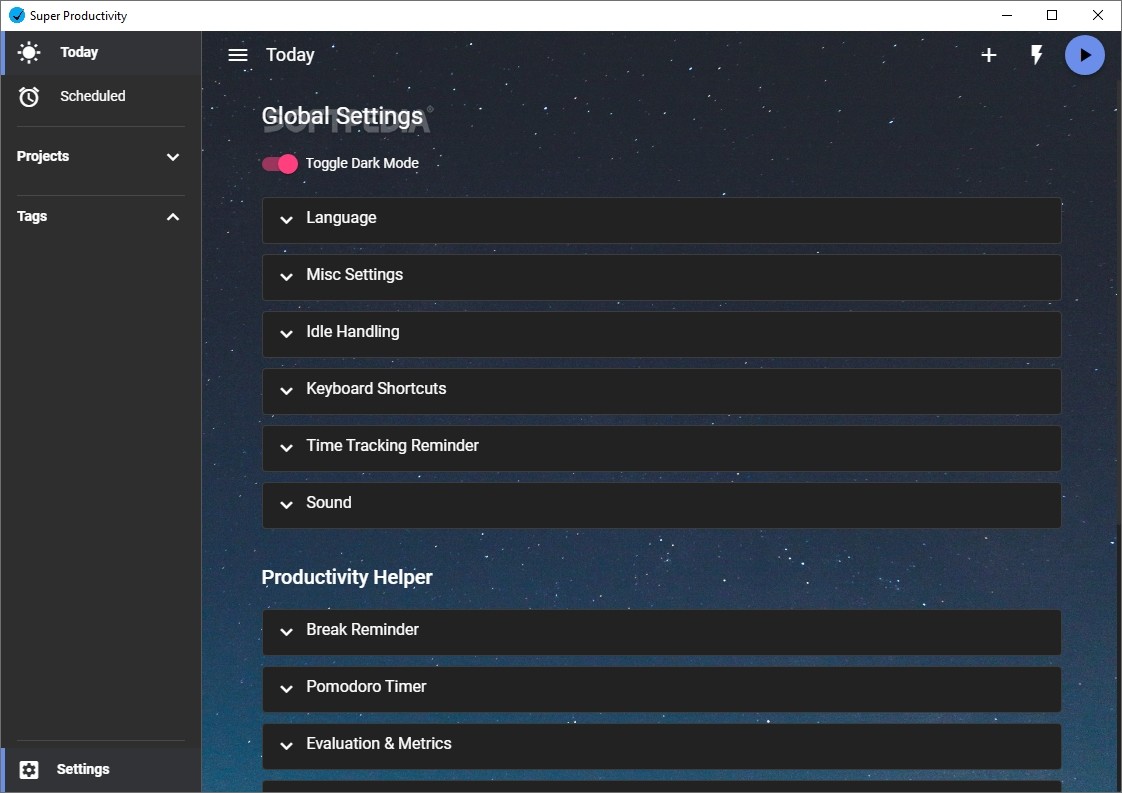The width and height of the screenshot is (1122, 793).
Task: Click the alarm clock Scheduled icon
Action: pyautogui.click(x=29, y=97)
